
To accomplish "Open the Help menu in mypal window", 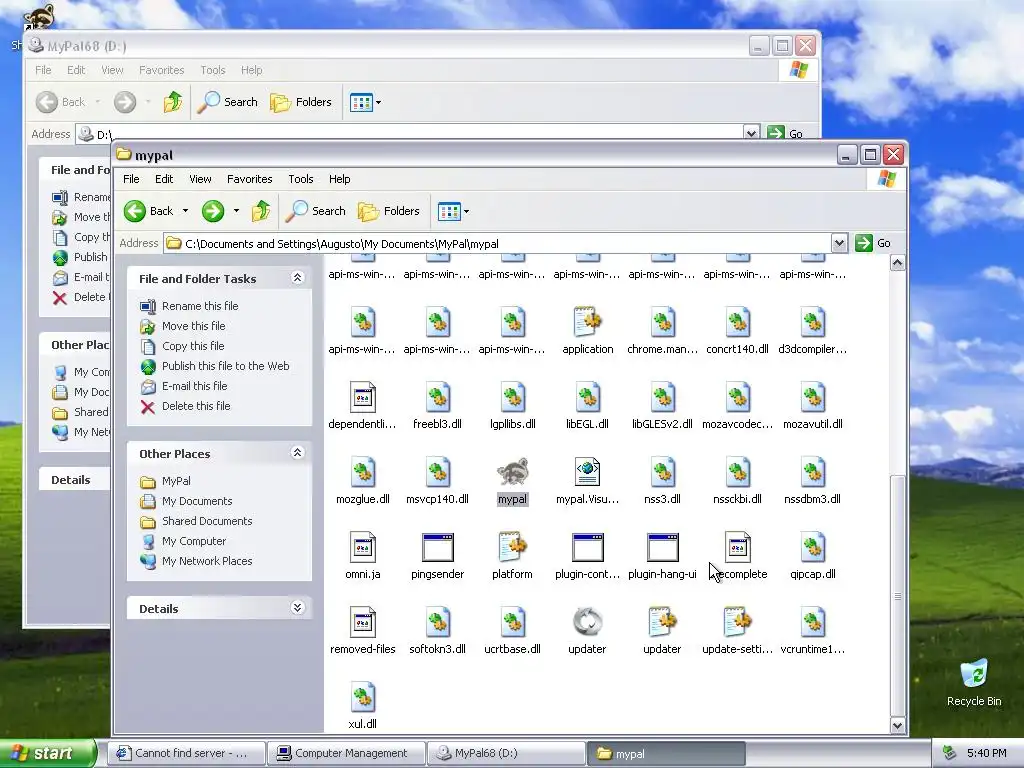I will (340, 179).
